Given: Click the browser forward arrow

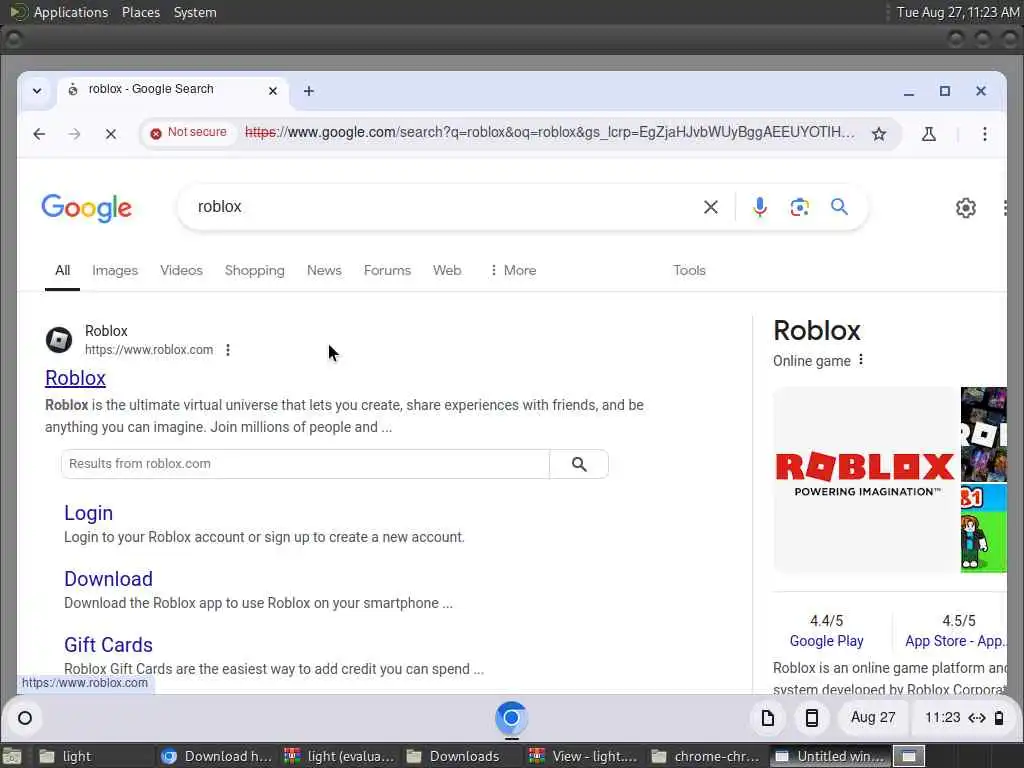Looking at the screenshot, I should (74, 134).
